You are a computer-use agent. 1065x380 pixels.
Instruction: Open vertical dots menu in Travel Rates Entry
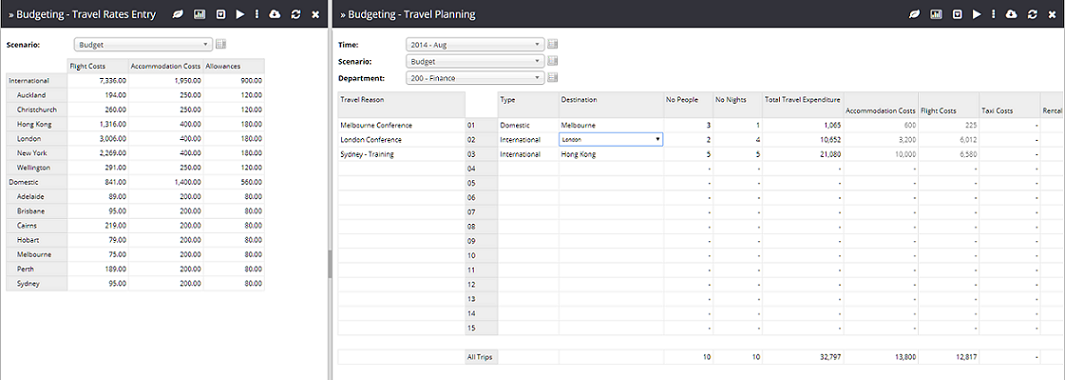257,14
